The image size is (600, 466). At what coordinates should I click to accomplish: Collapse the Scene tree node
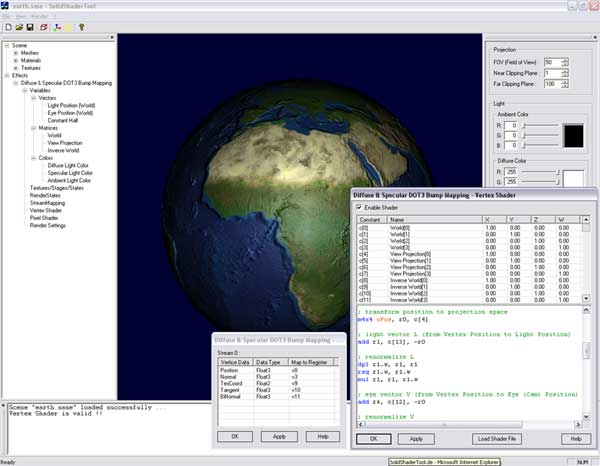[x=7, y=45]
